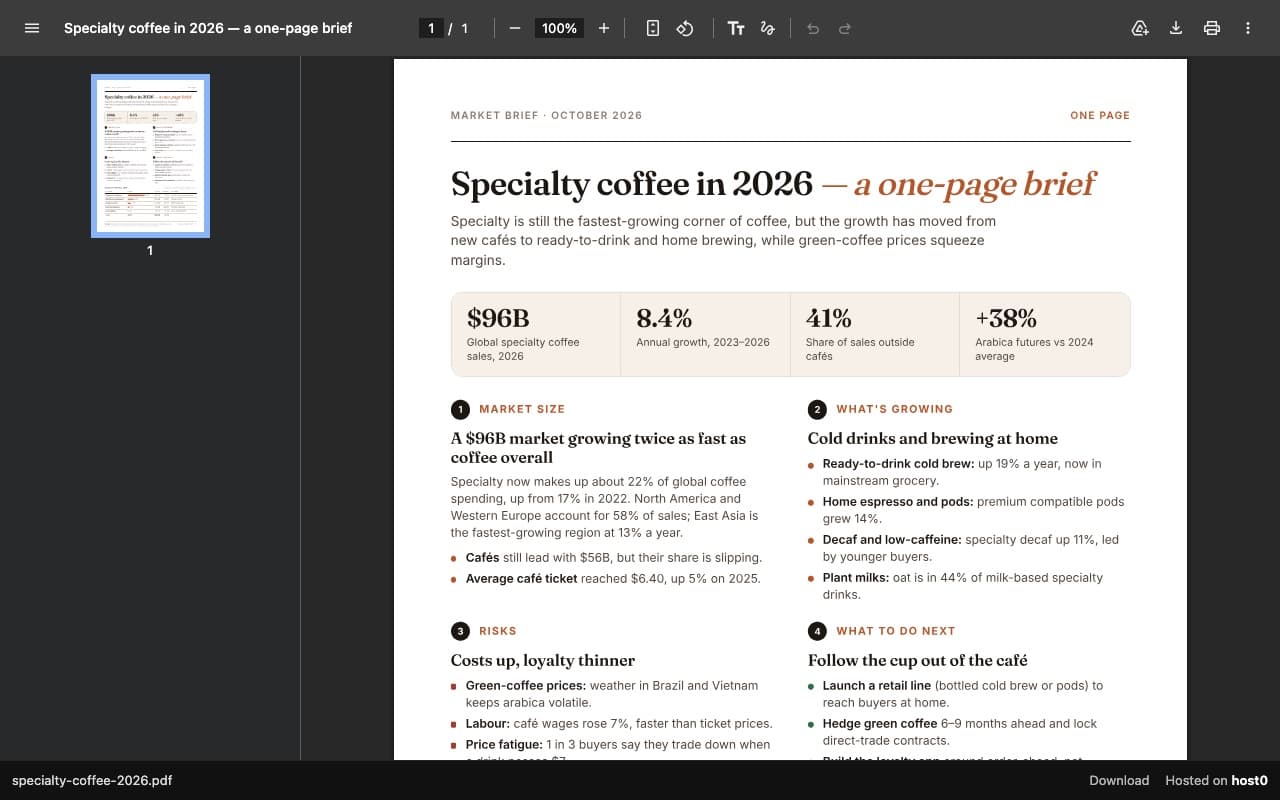The width and height of the screenshot is (1280, 800).
Task: Click the fit to page icon
Action: [653, 28]
